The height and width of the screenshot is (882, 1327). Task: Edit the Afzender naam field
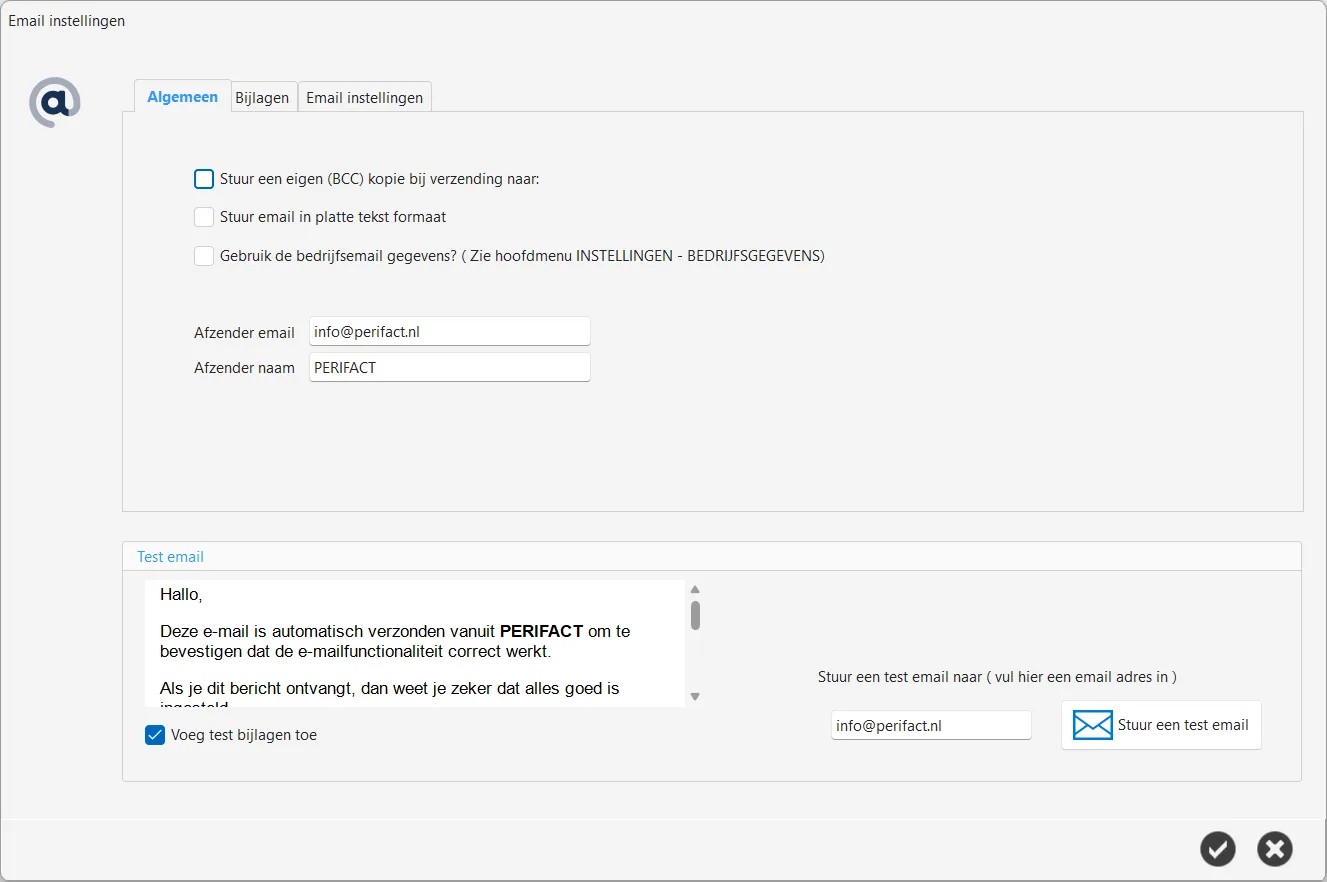pos(450,367)
